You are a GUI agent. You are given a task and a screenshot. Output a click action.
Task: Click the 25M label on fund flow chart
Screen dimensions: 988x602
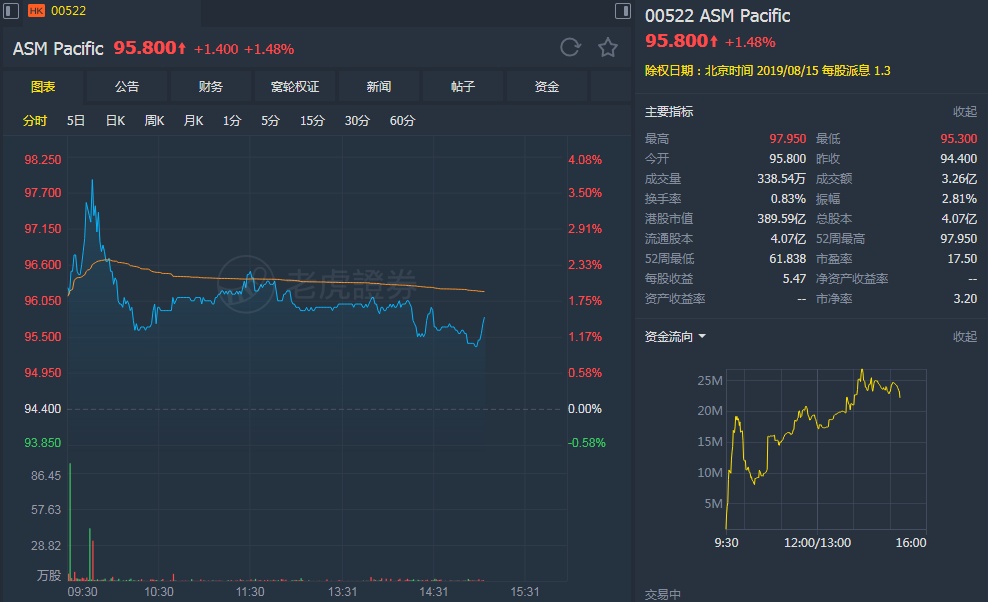coord(710,380)
